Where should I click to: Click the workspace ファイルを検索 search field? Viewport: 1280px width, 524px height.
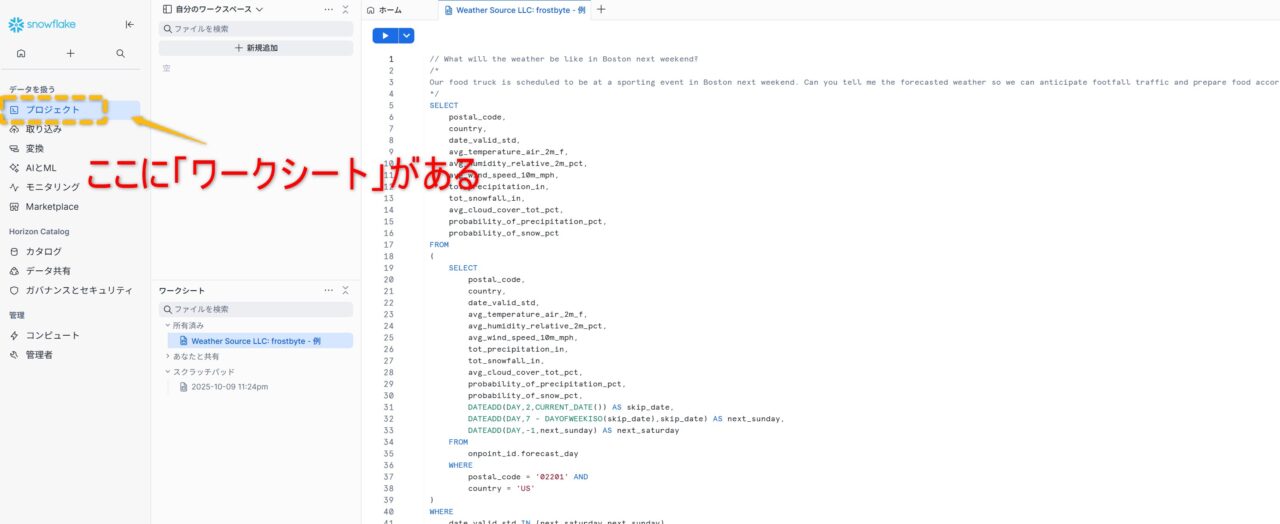pyautogui.click(x=256, y=29)
